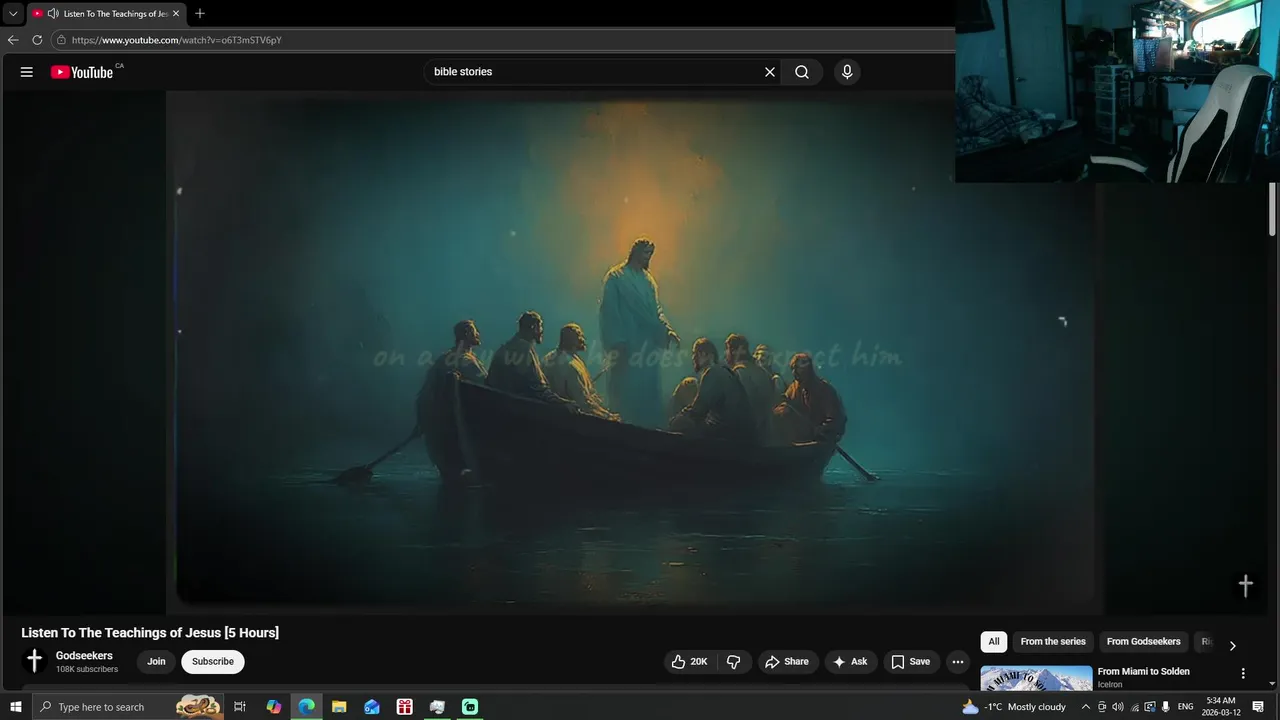Open the Windows Start menu

click(16, 707)
